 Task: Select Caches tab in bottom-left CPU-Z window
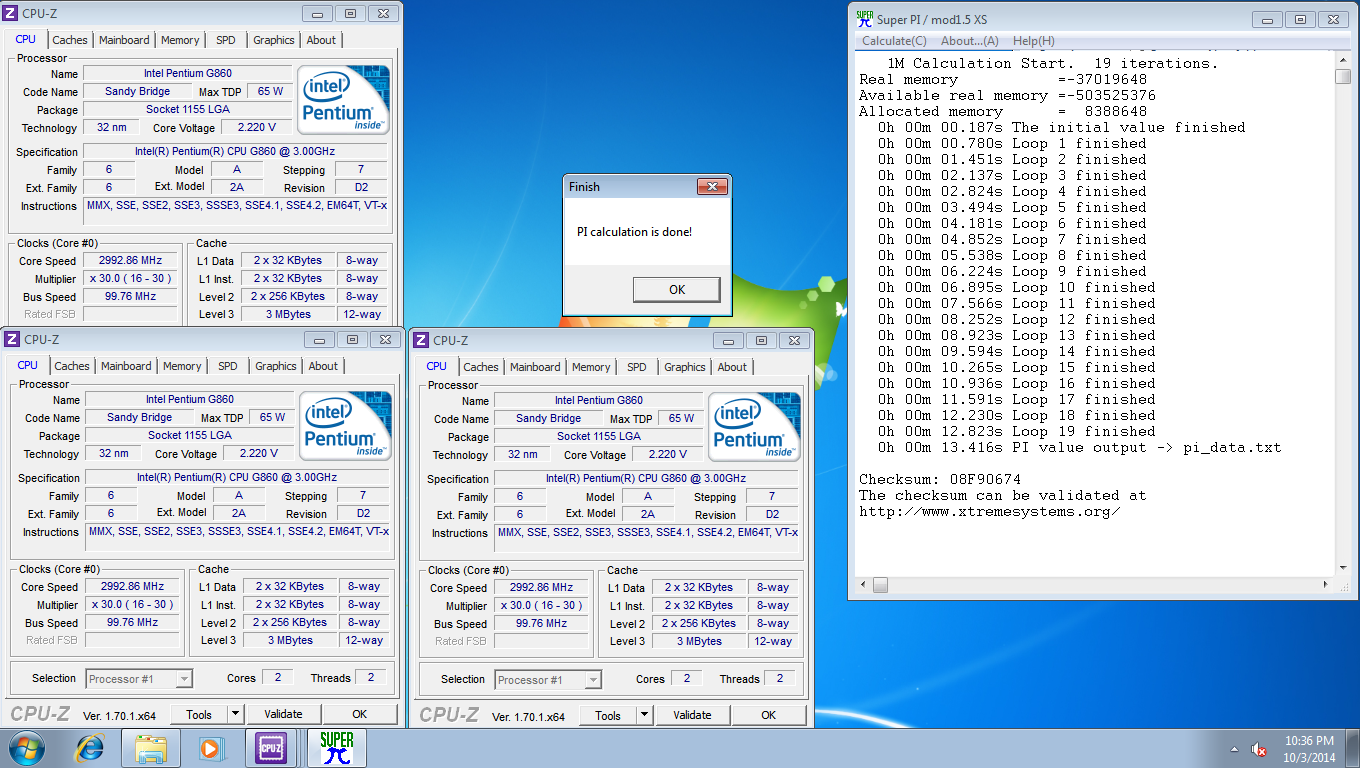(x=72, y=366)
